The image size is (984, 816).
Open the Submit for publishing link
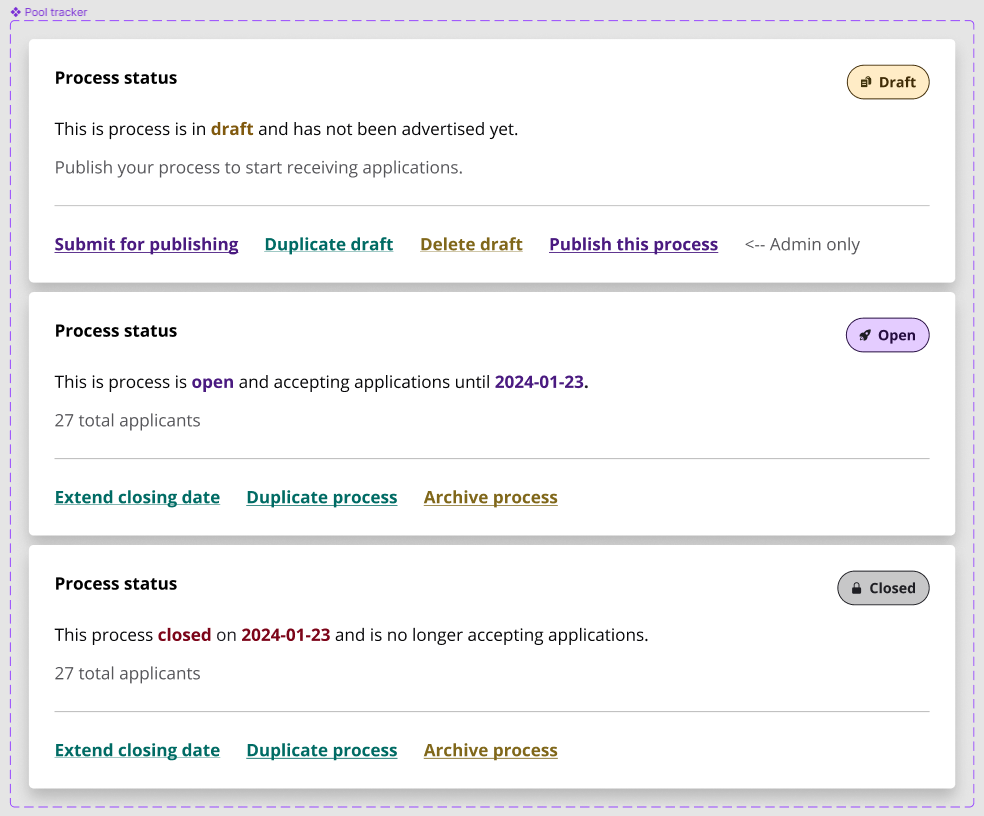pos(146,244)
